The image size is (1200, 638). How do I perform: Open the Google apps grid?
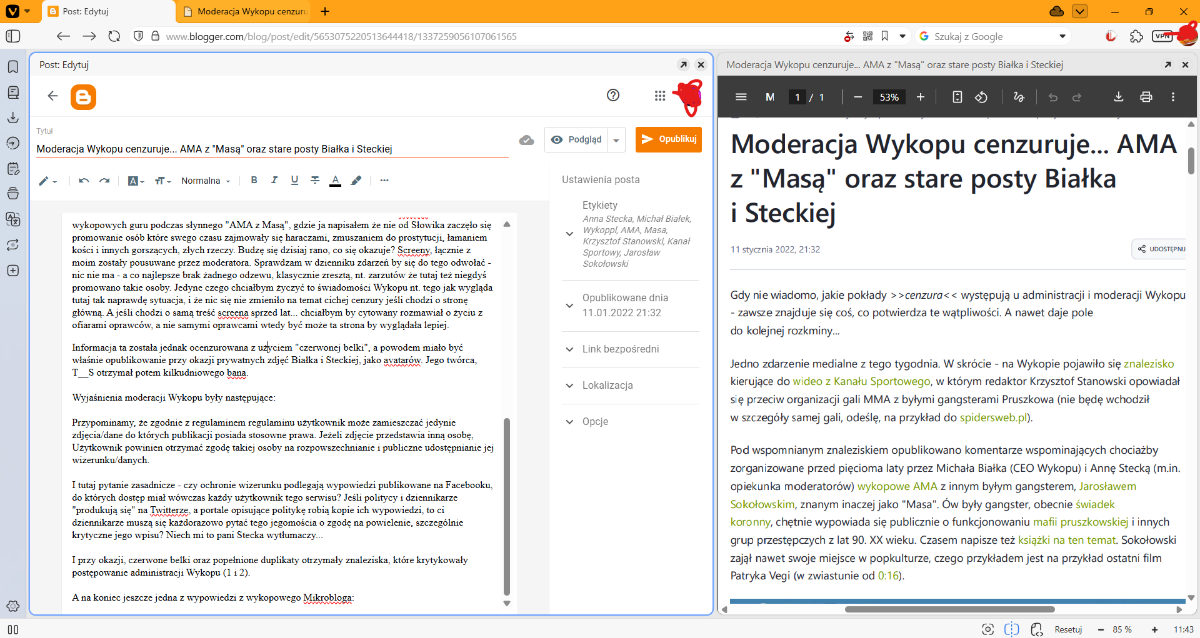click(660, 96)
